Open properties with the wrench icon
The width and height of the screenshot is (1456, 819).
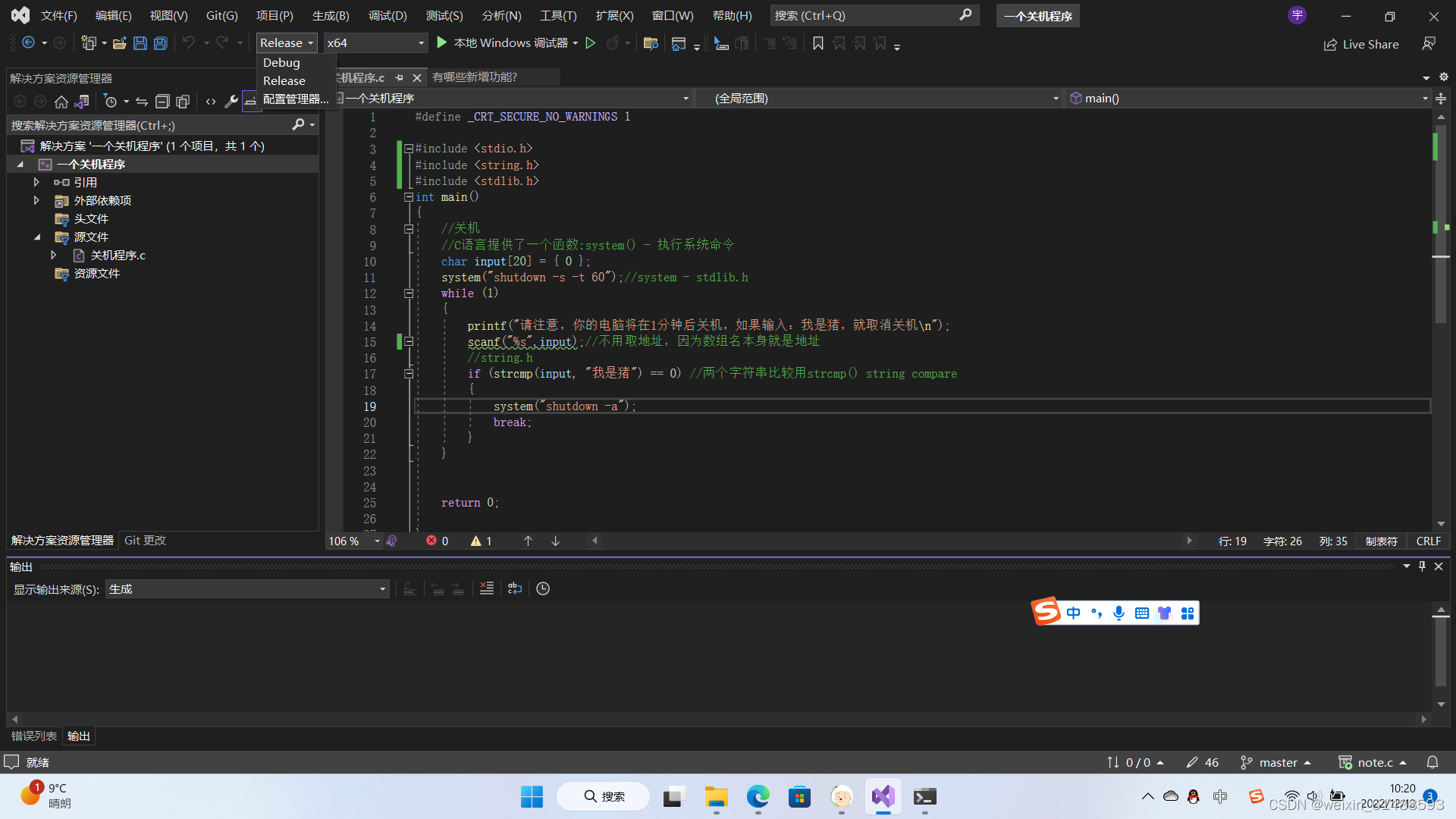click(231, 102)
